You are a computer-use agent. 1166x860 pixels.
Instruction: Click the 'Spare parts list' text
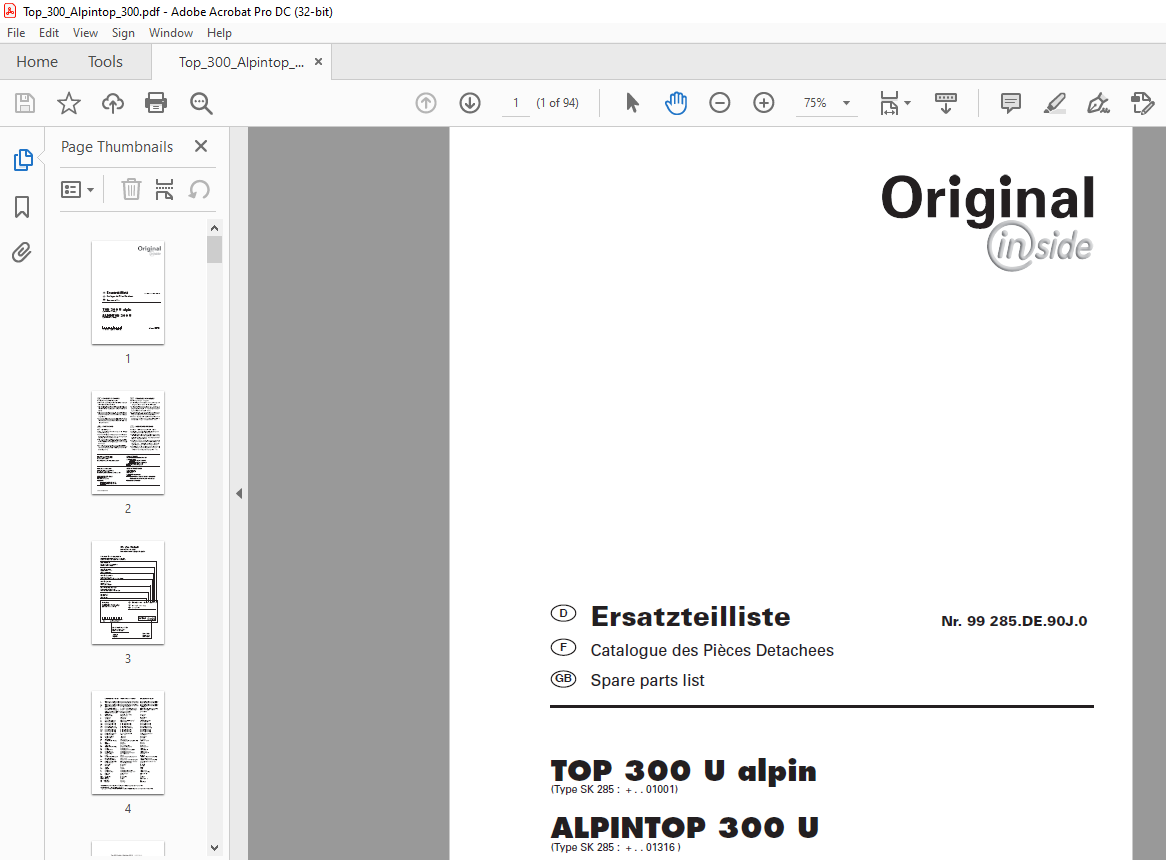(647, 680)
